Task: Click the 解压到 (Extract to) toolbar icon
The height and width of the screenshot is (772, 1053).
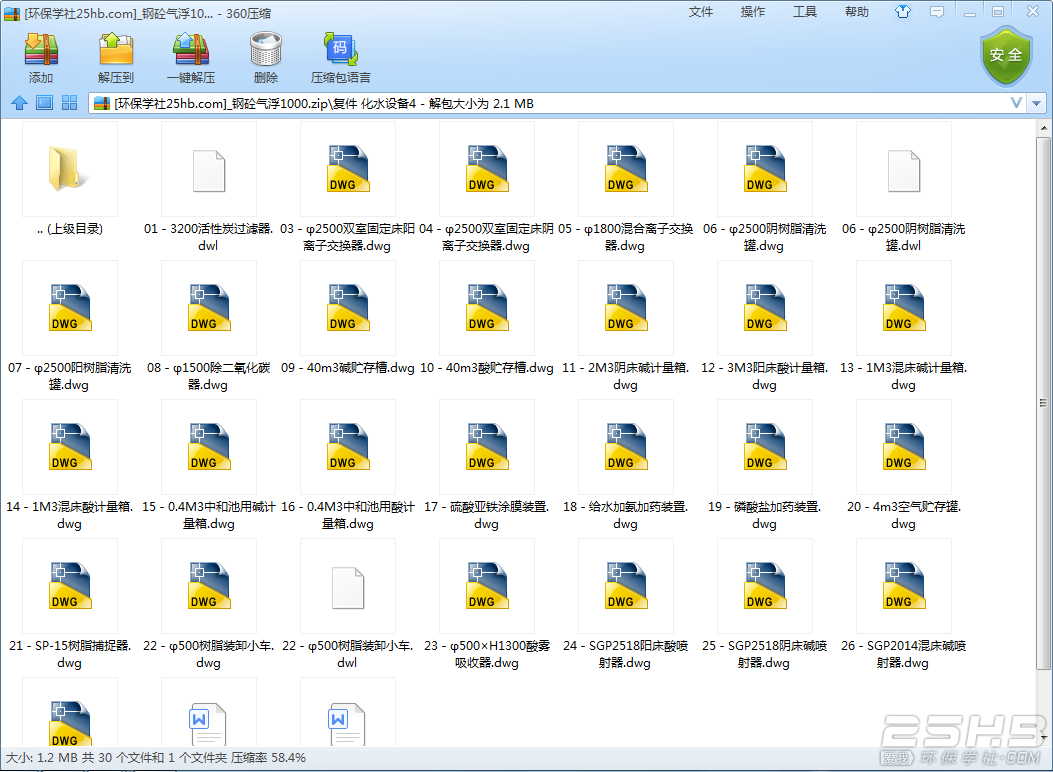Action: [x=116, y=49]
